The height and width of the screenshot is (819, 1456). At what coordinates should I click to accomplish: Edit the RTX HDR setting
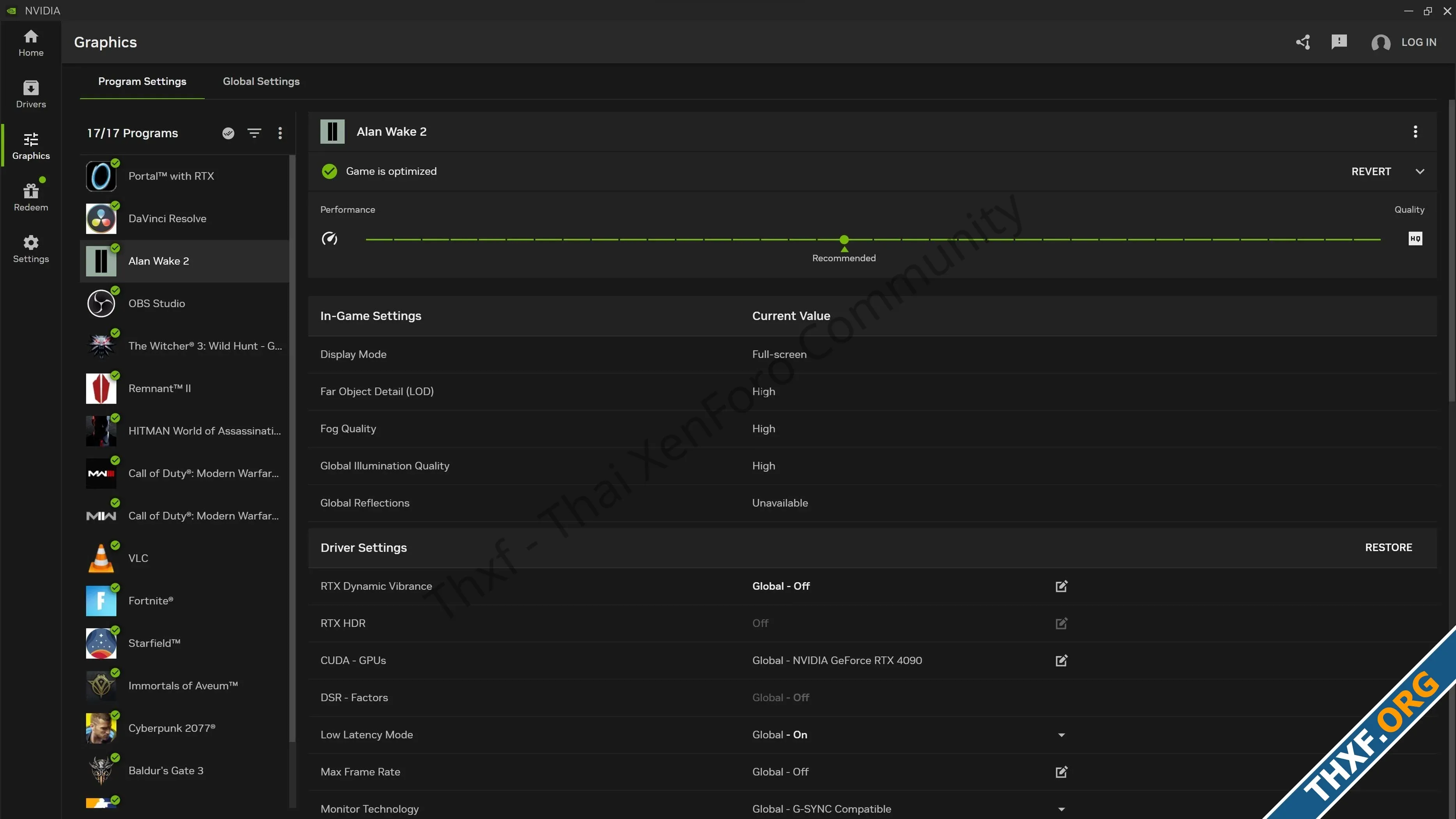1061,624
